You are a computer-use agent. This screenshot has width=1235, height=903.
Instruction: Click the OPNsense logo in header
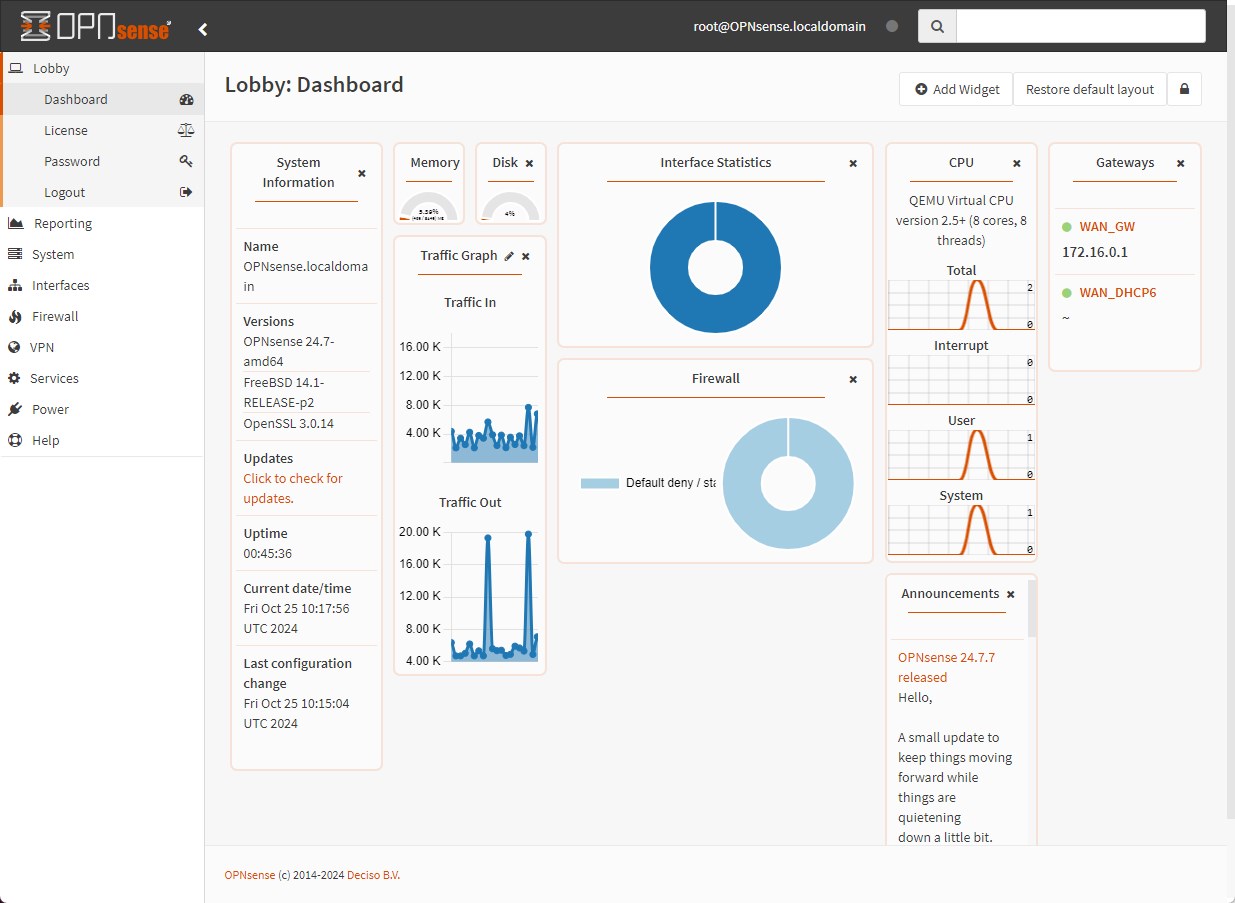click(x=96, y=26)
